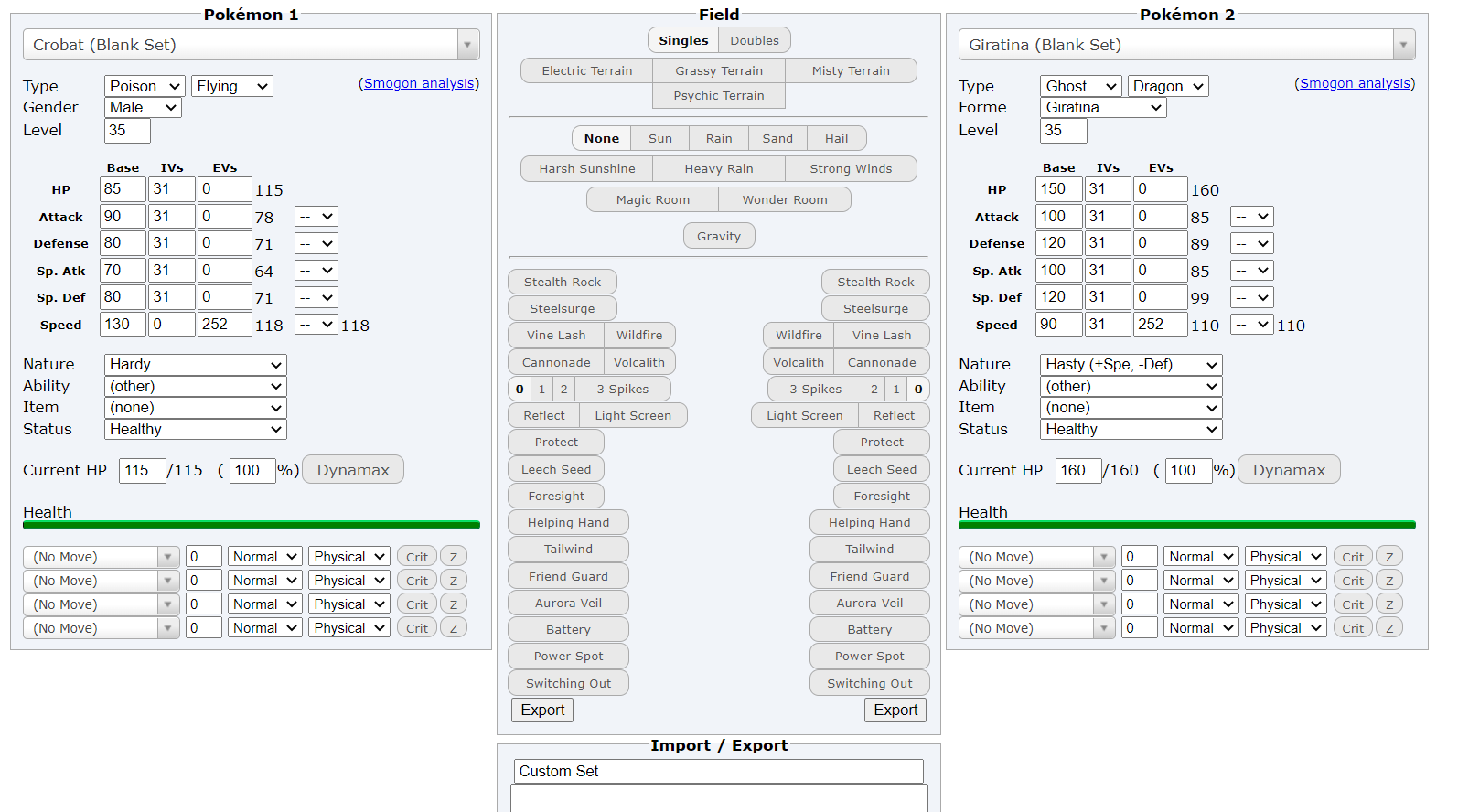Toggle Gravity field effect
This screenshot has width=1458, height=812.
(719, 236)
